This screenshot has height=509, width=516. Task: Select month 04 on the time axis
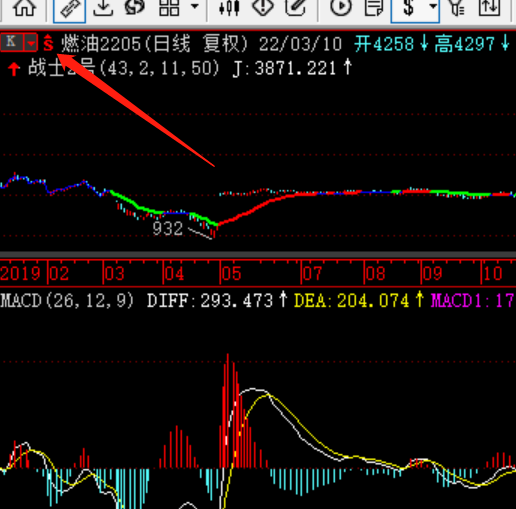click(175, 274)
